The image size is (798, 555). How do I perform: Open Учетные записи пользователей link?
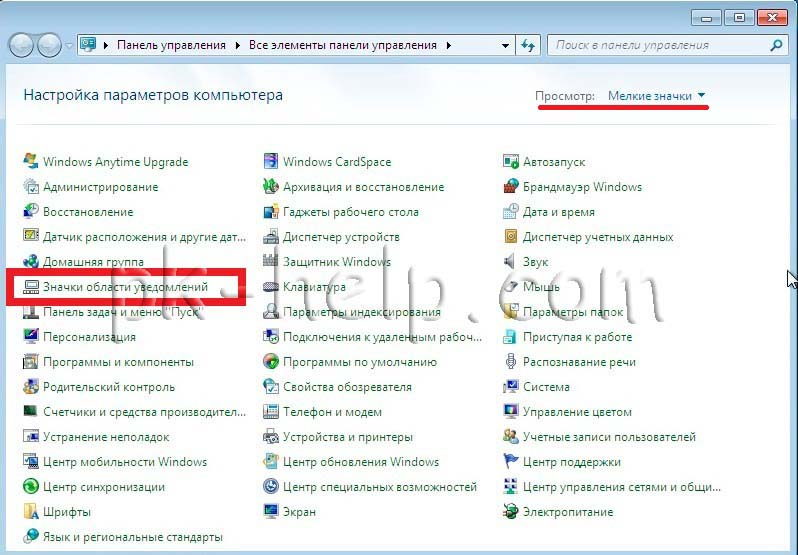coord(609,436)
